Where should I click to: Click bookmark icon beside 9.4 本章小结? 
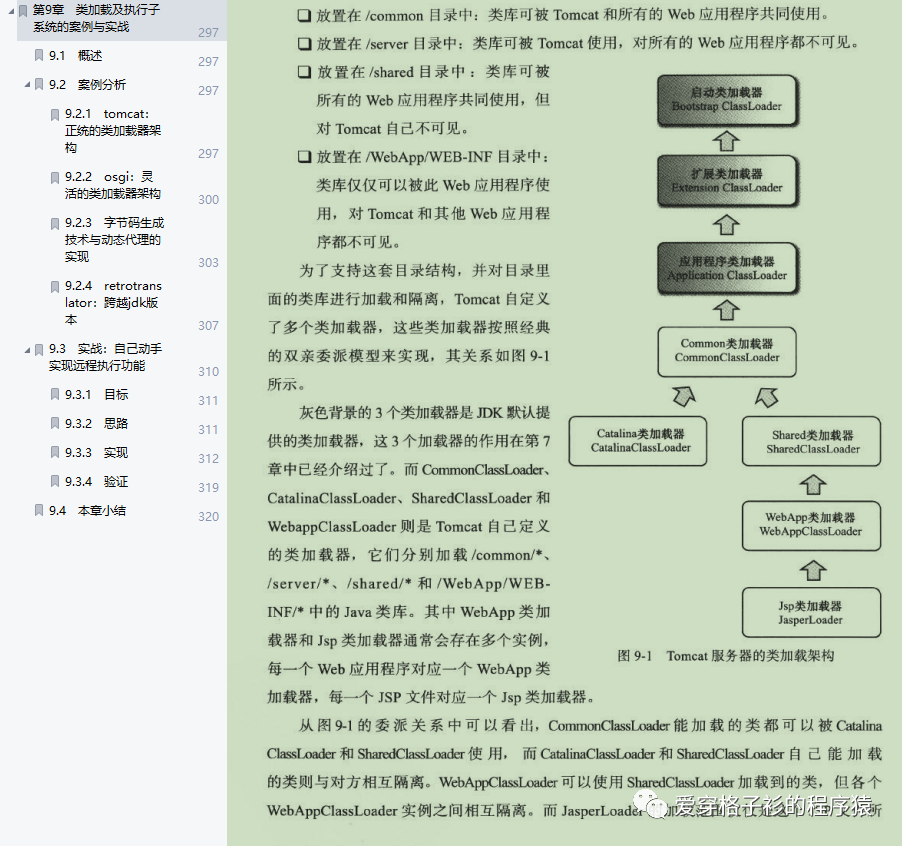39,510
